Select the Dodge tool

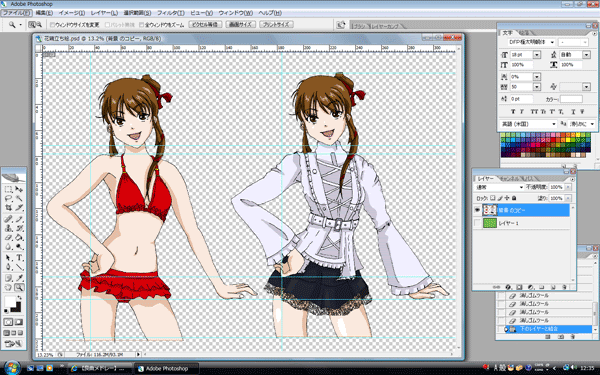point(19,247)
